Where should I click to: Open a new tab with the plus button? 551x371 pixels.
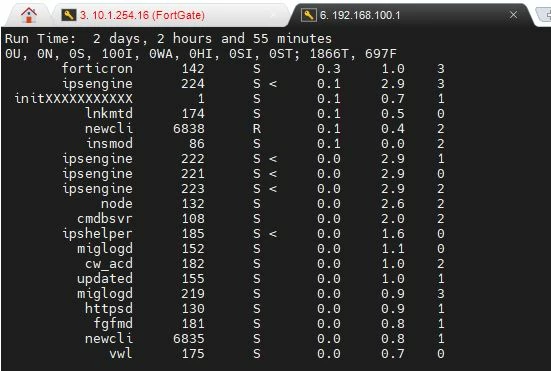546,15
